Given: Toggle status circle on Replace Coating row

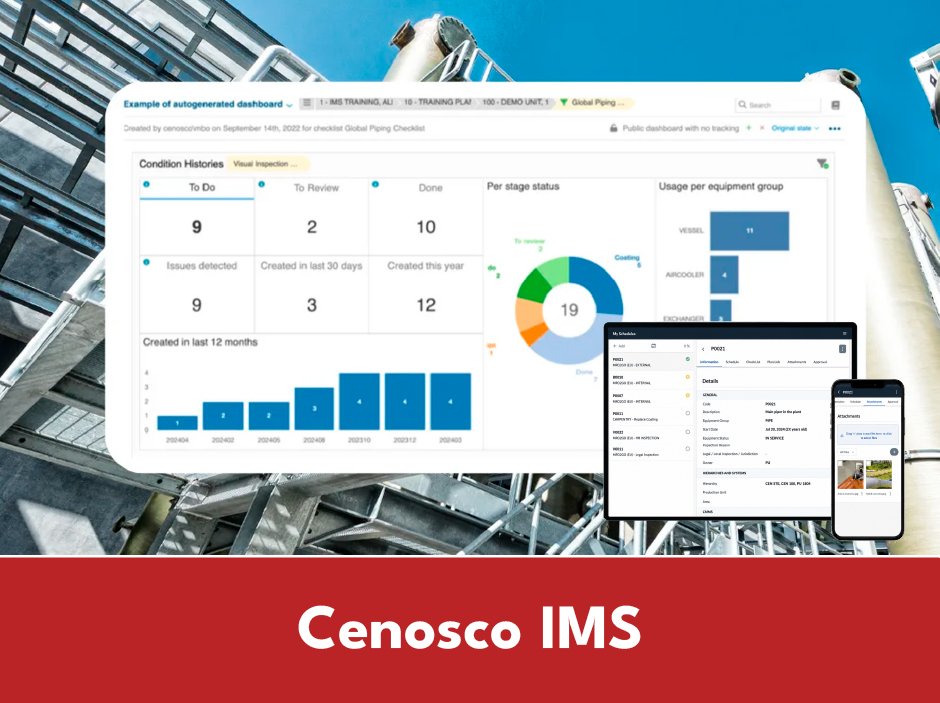Looking at the screenshot, I should click(x=688, y=413).
